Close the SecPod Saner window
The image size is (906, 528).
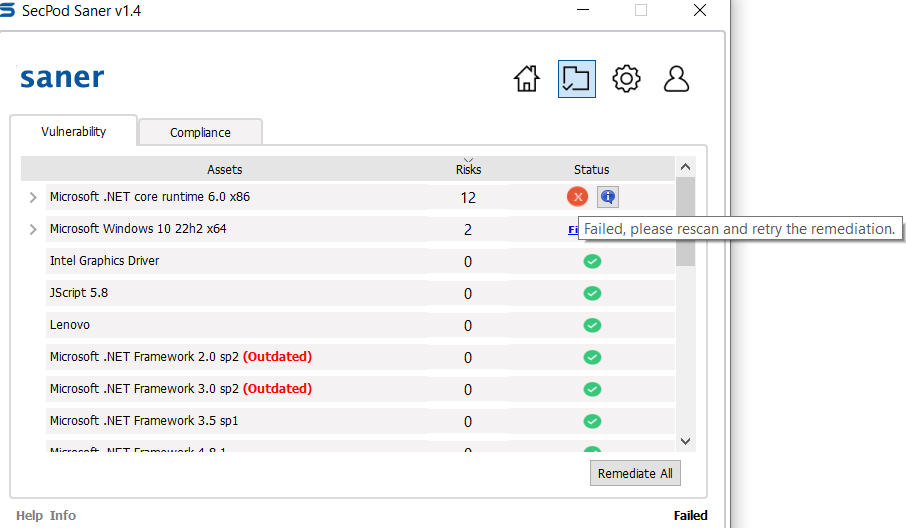tap(700, 10)
